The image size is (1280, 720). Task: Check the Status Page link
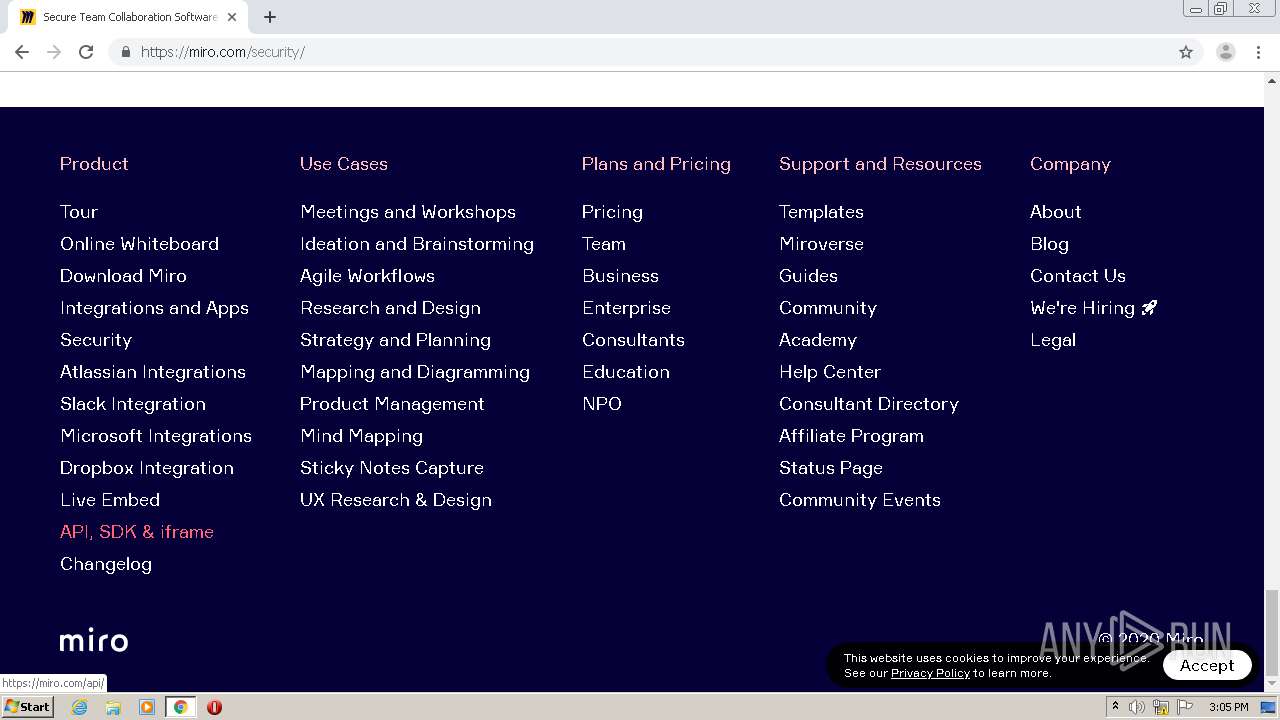click(x=831, y=468)
